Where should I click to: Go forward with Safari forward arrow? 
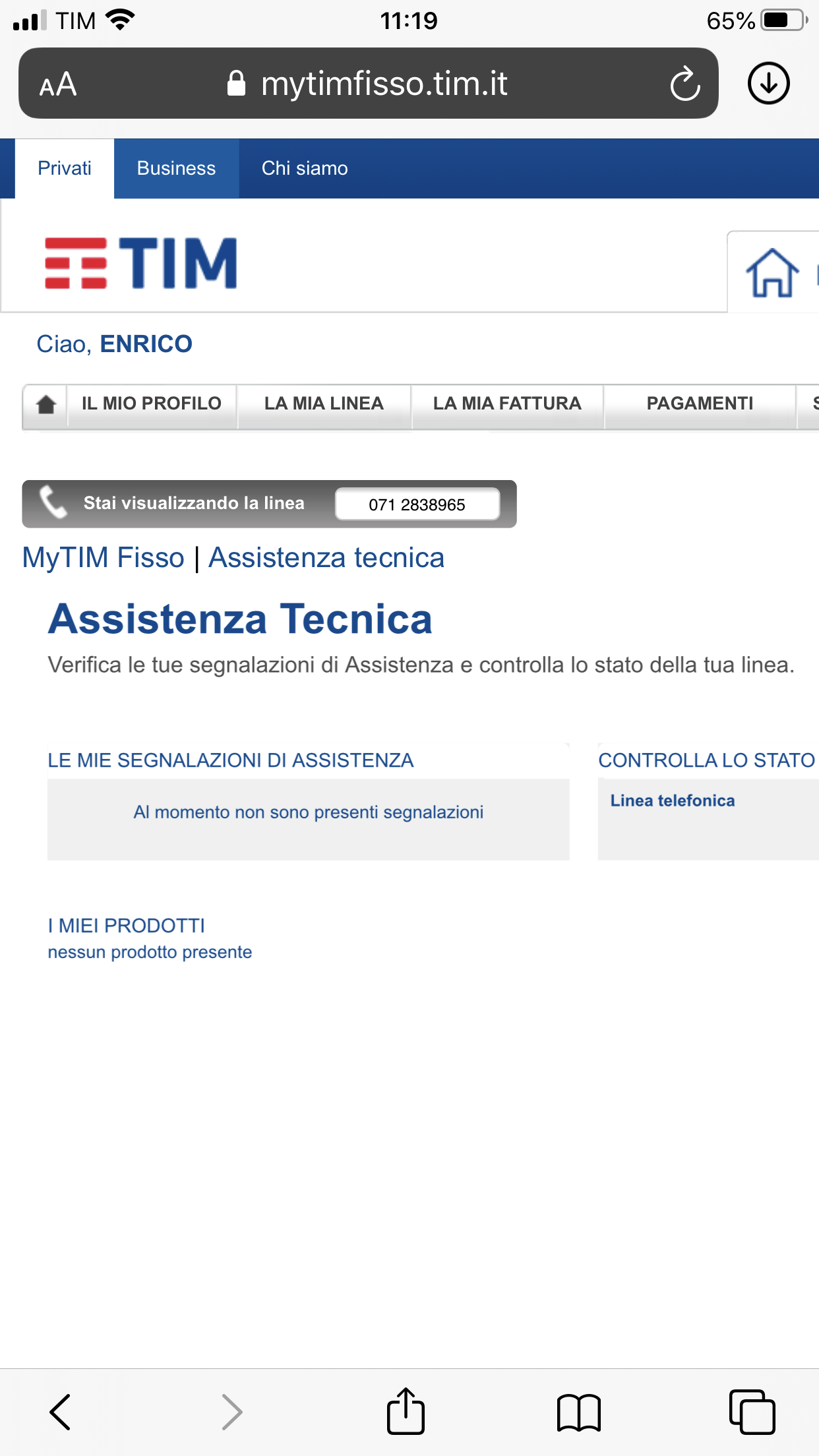(x=231, y=1412)
